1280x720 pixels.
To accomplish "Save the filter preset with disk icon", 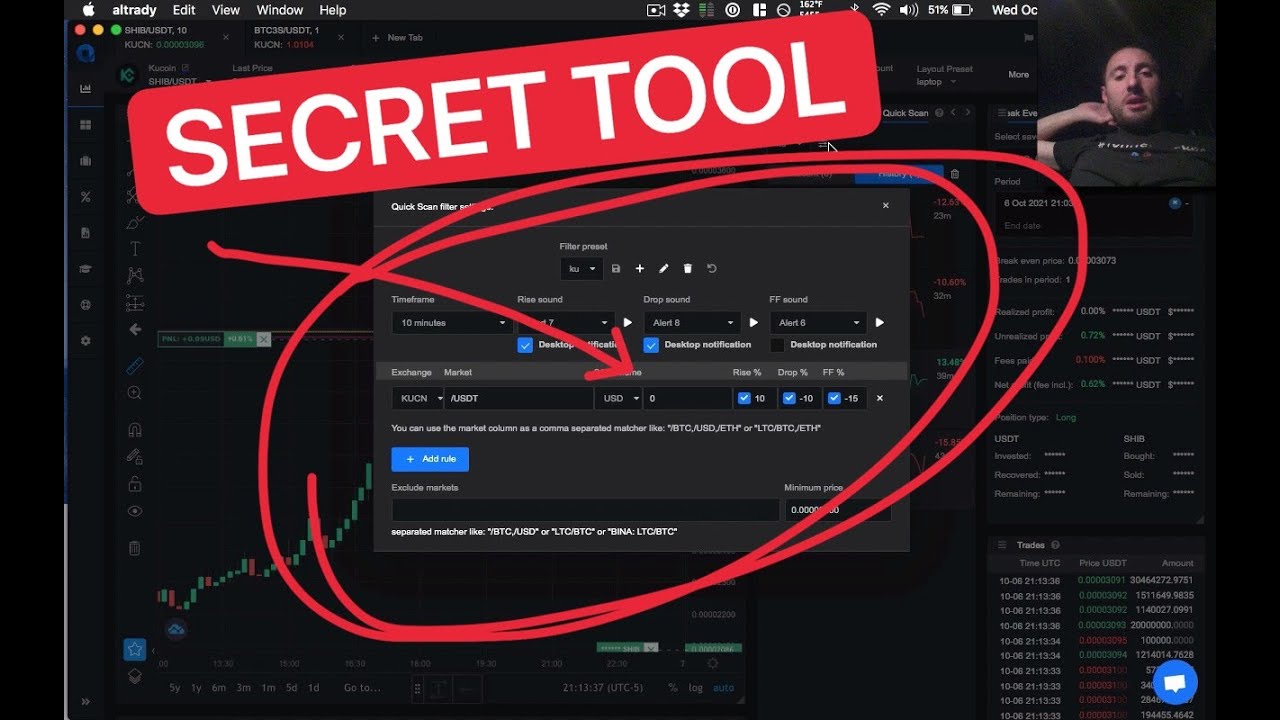I will point(616,269).
